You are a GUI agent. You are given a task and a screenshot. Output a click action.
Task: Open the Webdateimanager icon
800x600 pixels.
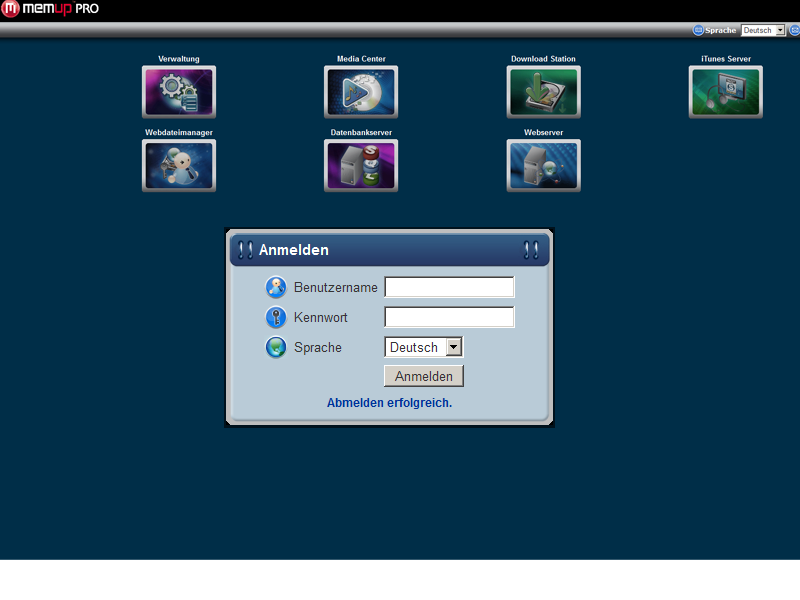point(179,165)
